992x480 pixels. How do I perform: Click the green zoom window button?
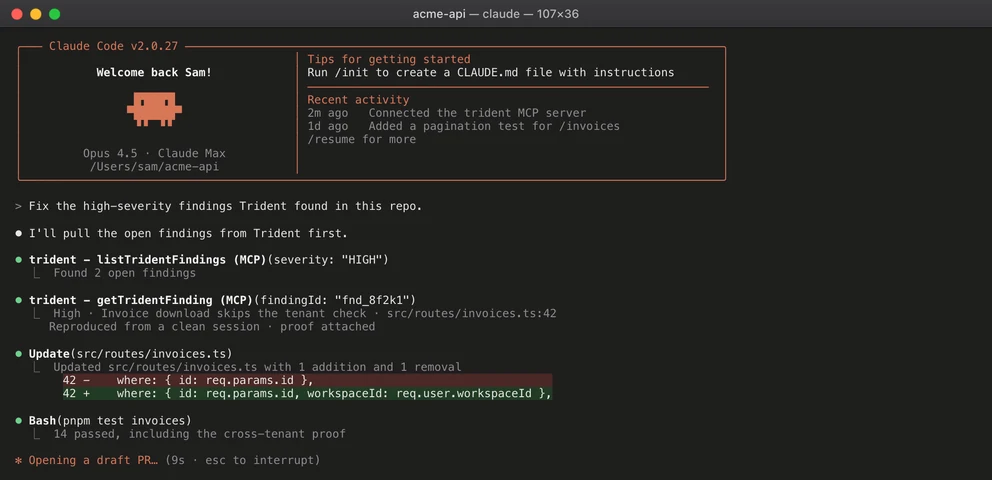pos(55,14)
